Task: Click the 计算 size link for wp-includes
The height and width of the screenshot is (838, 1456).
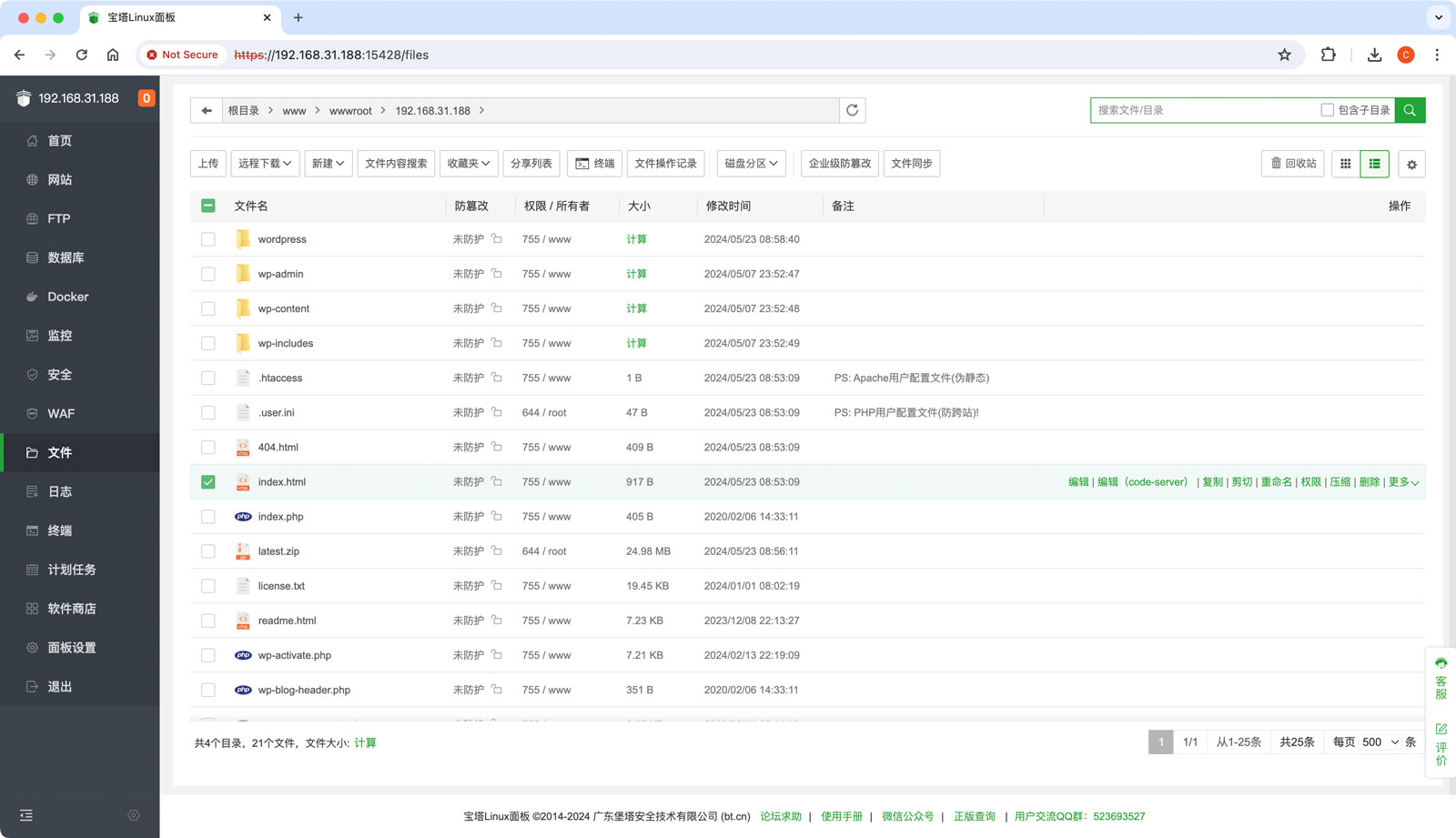Action: tap(636, 343)
